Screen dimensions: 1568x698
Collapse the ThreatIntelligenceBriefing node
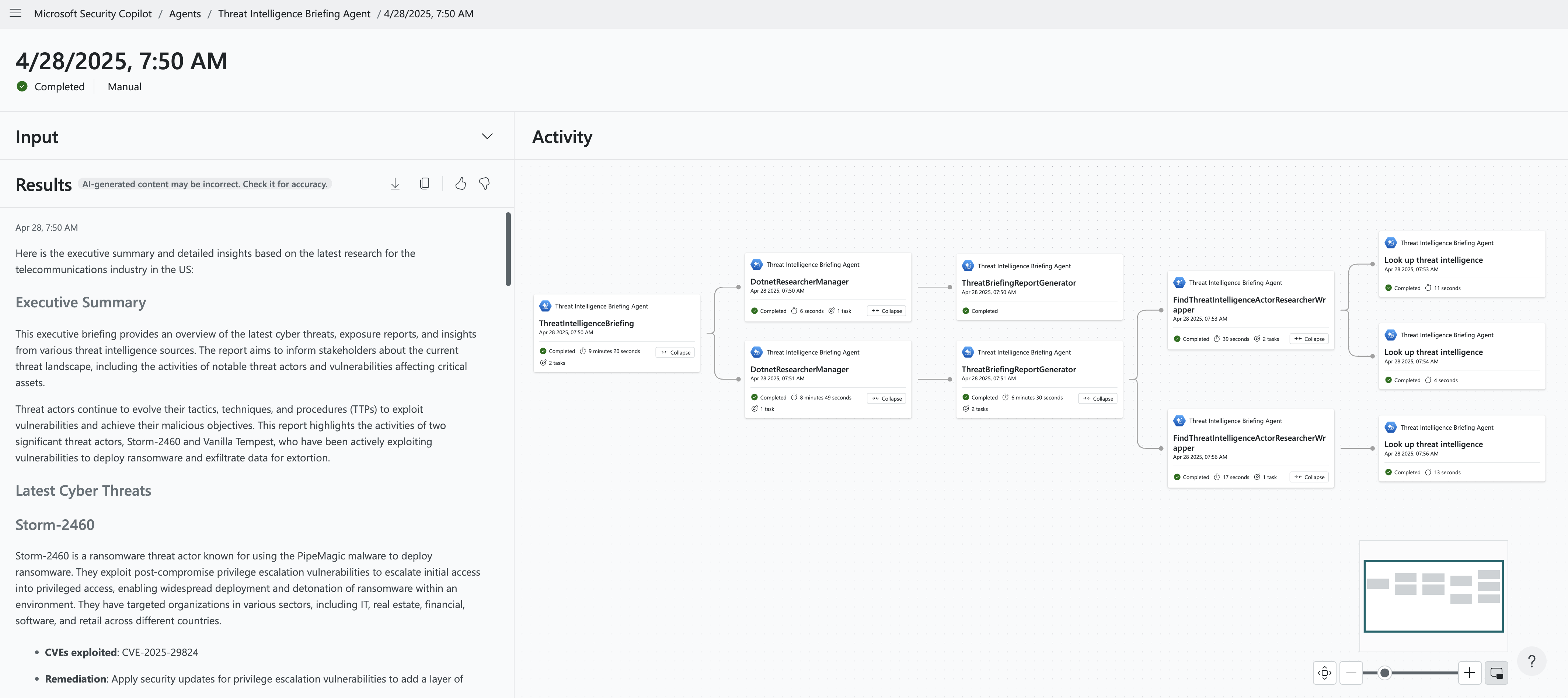tap(675, 352)
